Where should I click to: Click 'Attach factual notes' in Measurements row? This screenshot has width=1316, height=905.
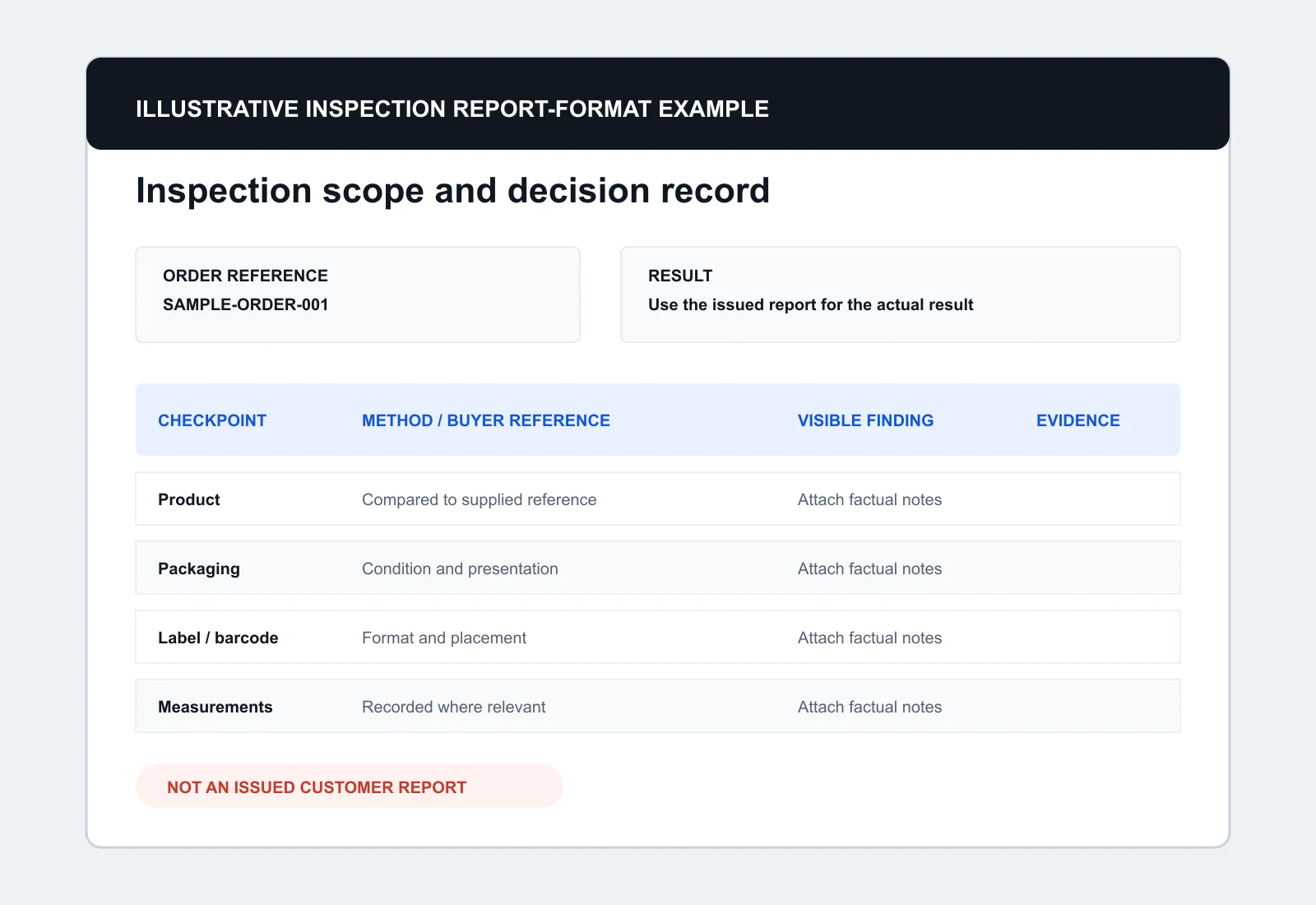tap(869, 707)
